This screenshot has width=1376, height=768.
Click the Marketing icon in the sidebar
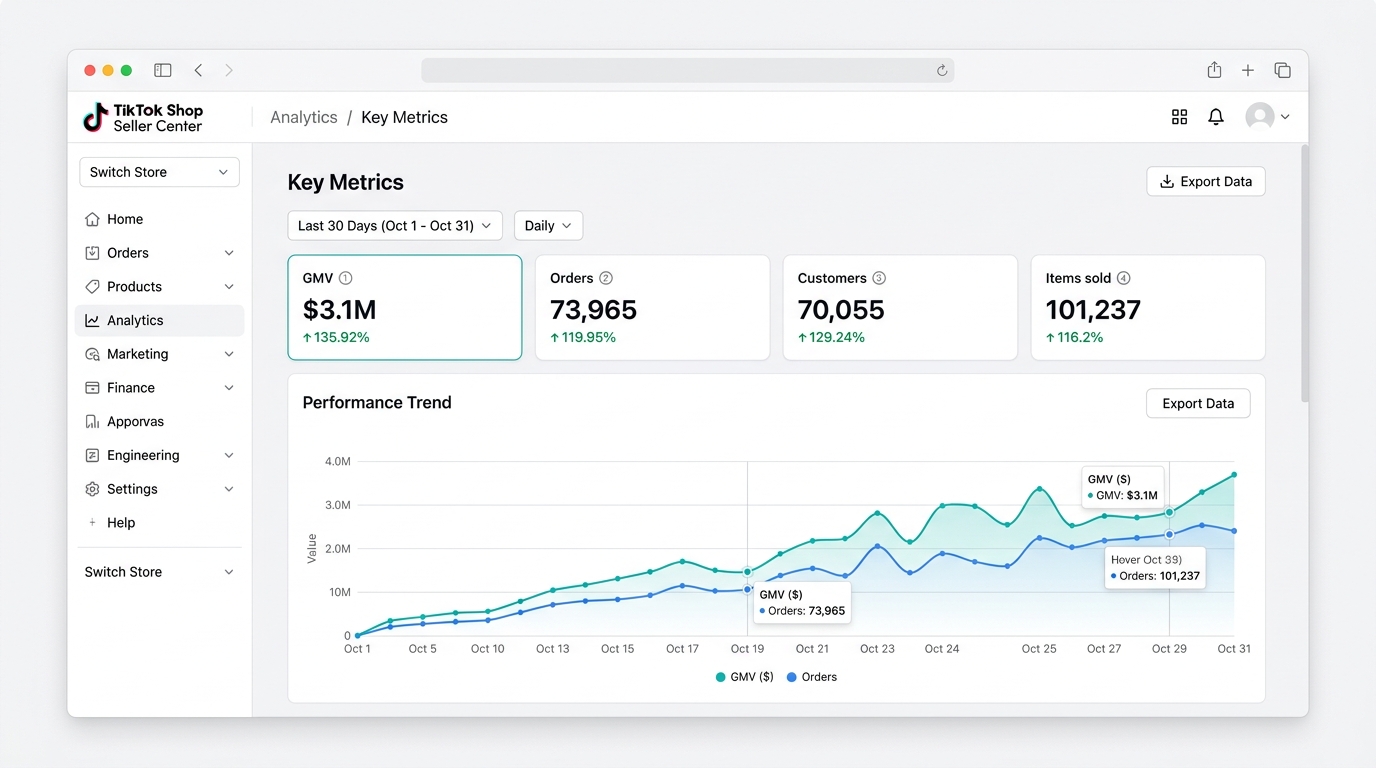92,354
